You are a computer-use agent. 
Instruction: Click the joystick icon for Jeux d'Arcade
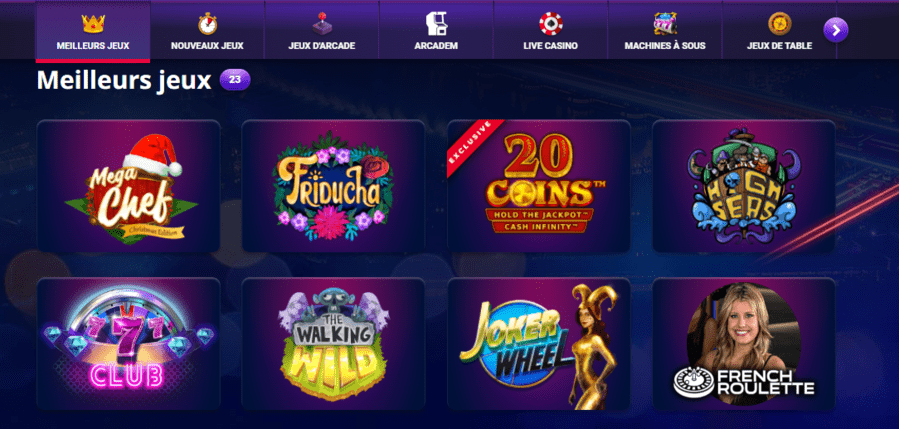pyautogui.click(x=322, y=24)
